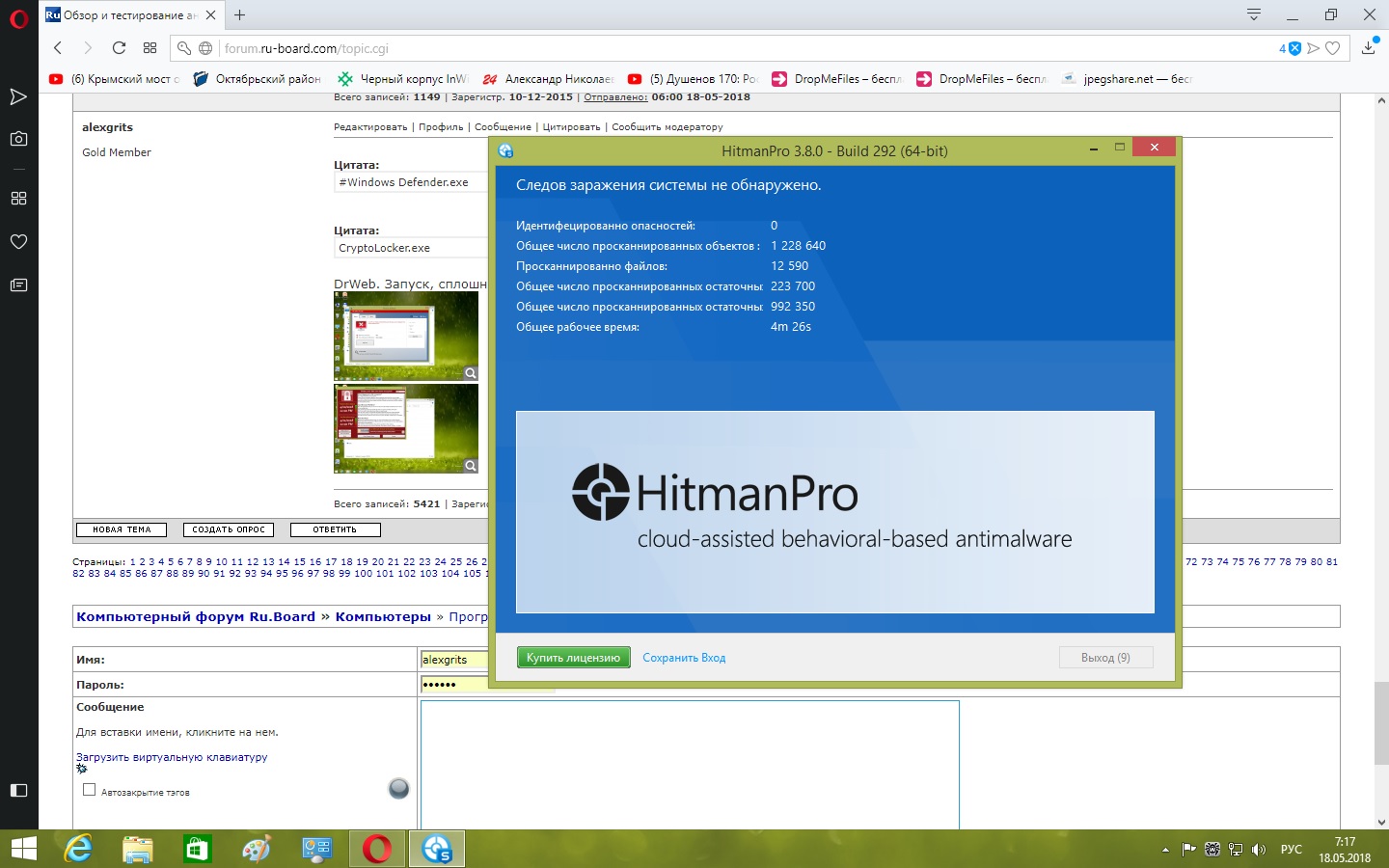
Task: Click 'СОЗДАТЬ ОПРОС' forum button
Action: (229, 529)
